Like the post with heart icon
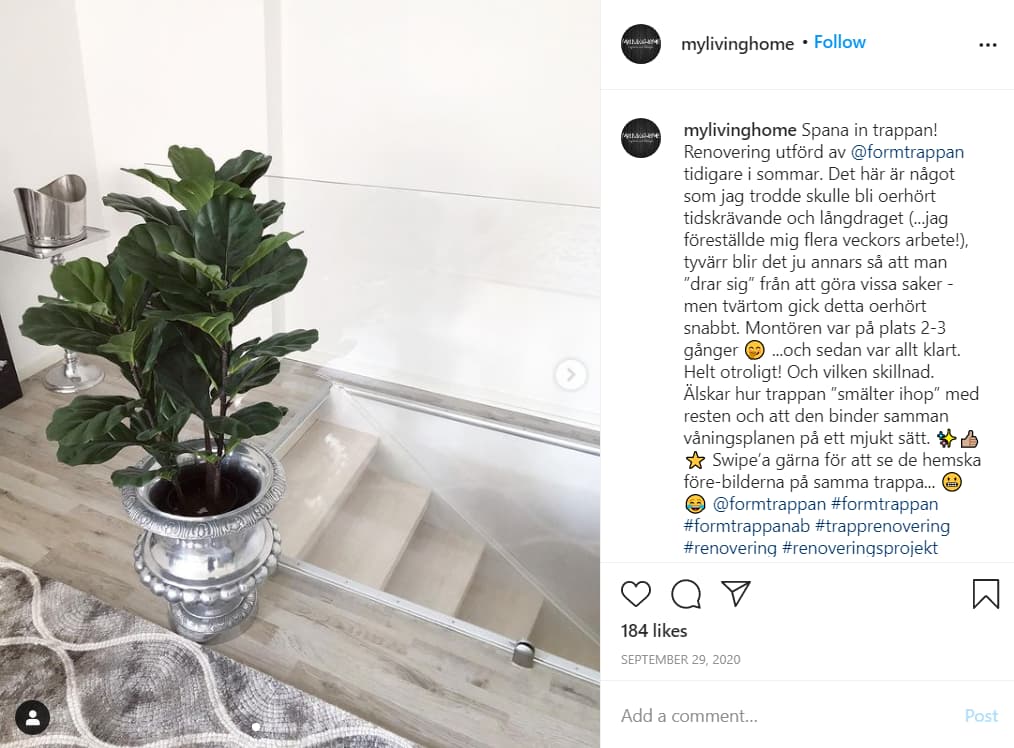Screen dimensions: 1014x748 pyautogui.click(x=636, y=593)
